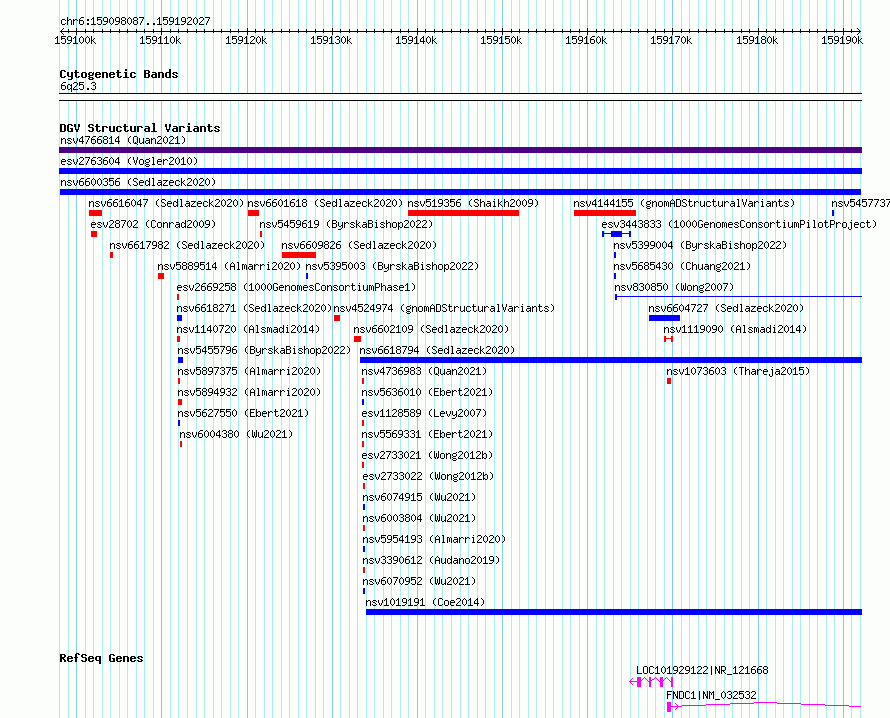Viewport: 890px width, 718px height.
Task: Click the nsv6601618 (Sedlazeck2020) red bar
Action: click(x=253, y=213)
